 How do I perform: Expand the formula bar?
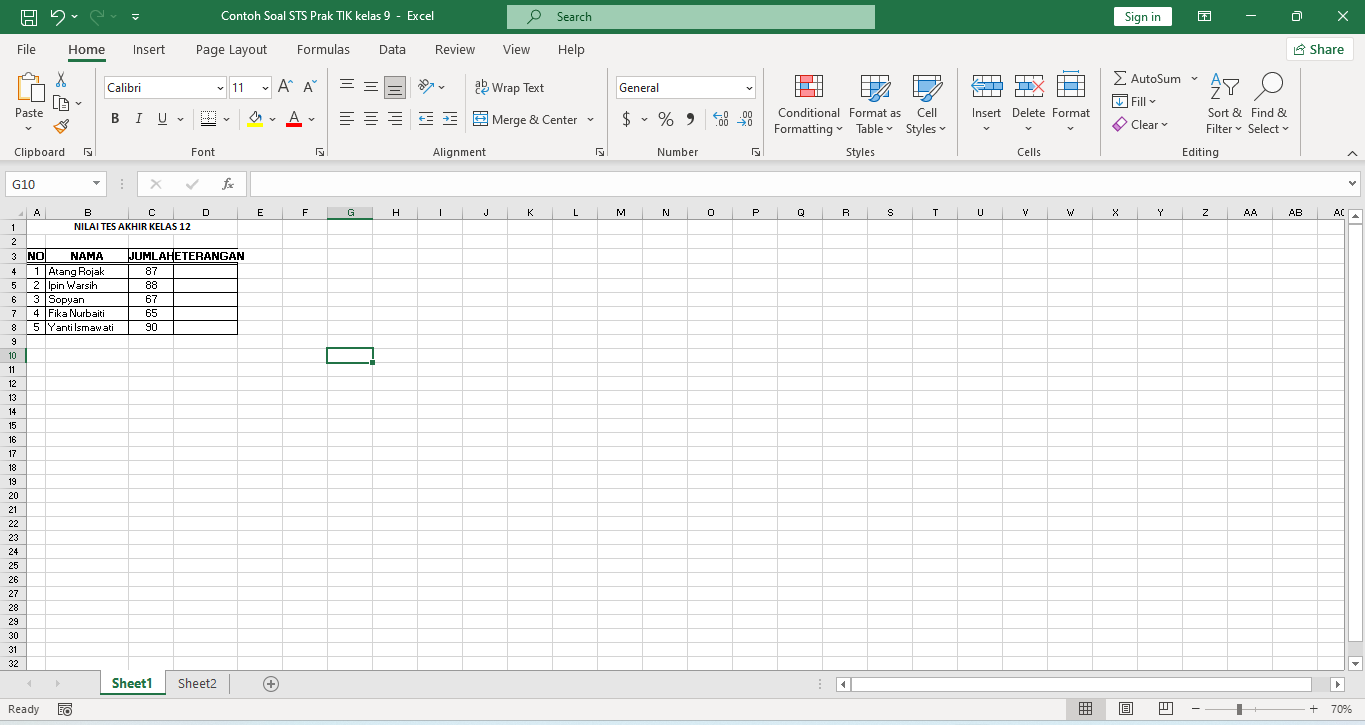(1353, 184)
